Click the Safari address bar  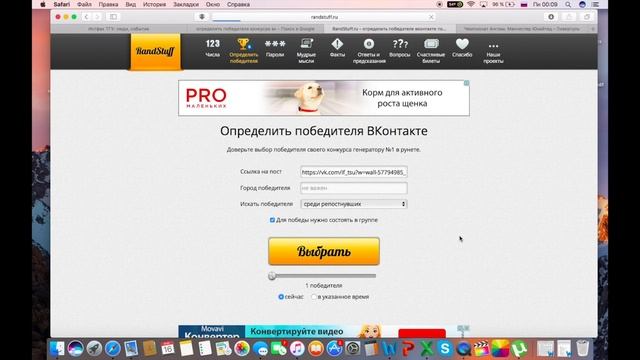324,17
